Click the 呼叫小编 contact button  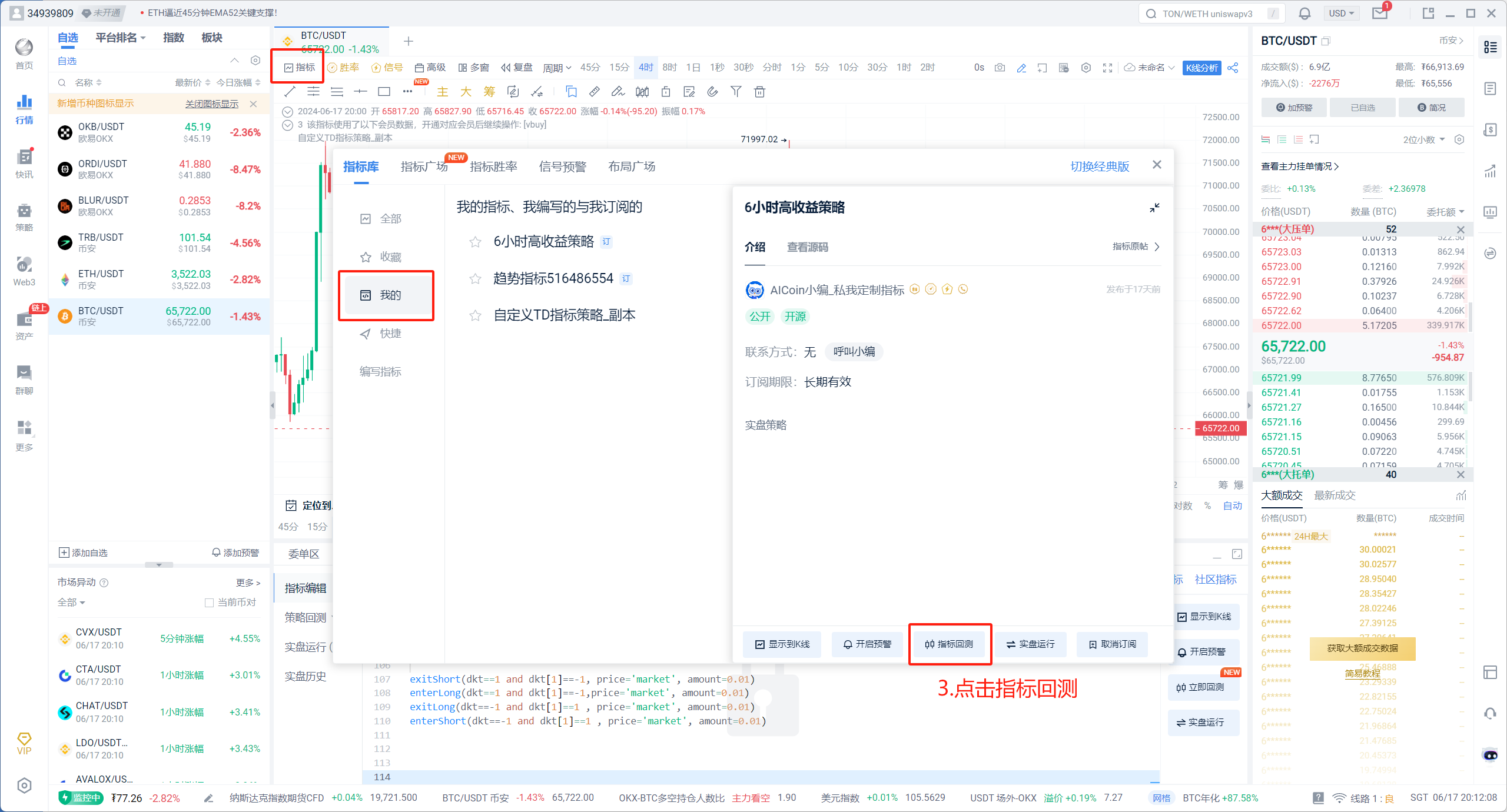click(854, 352)
